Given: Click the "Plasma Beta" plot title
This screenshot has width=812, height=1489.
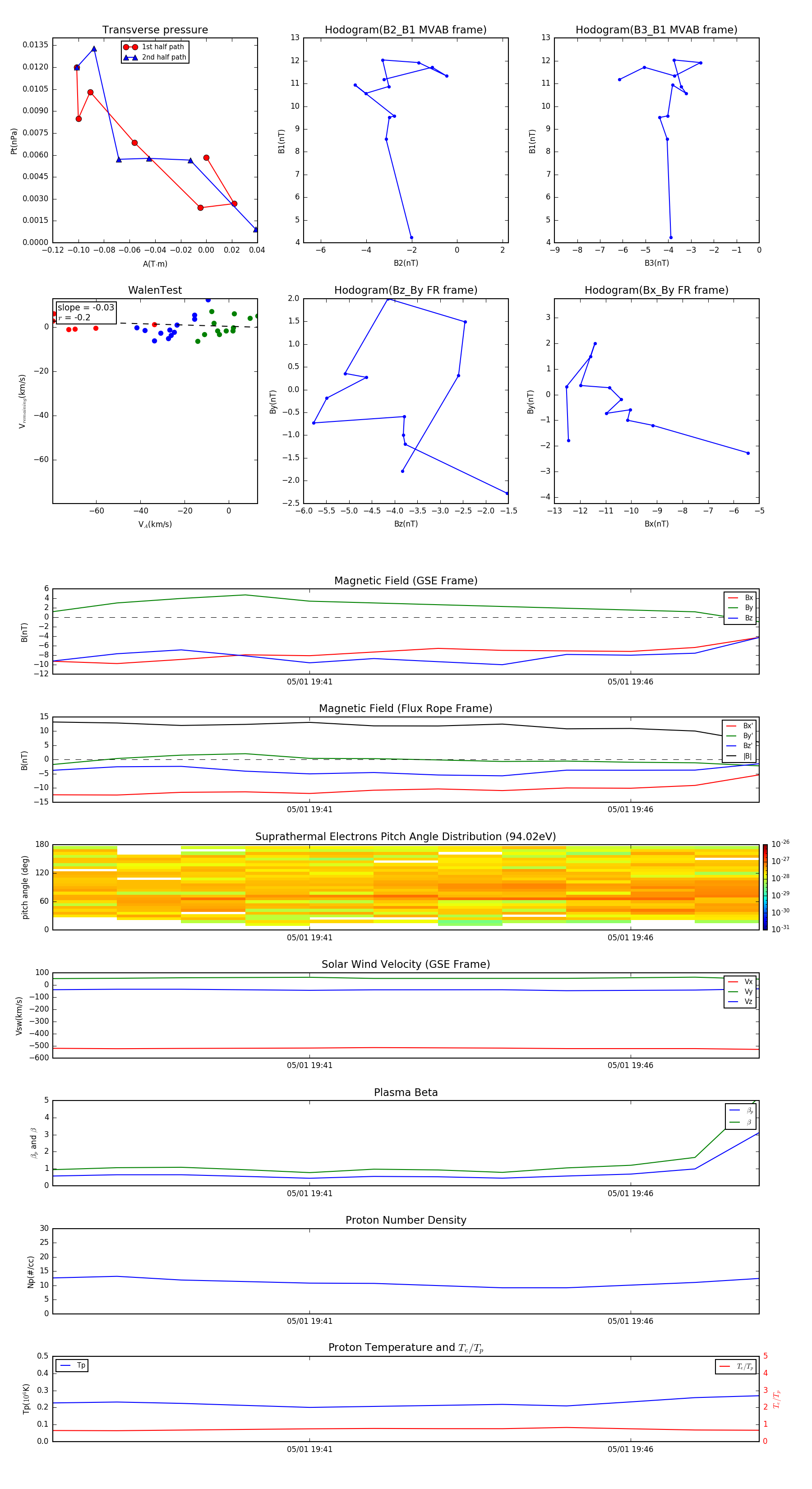Looking at the screenshot, I should click(x=406, y=1092).
